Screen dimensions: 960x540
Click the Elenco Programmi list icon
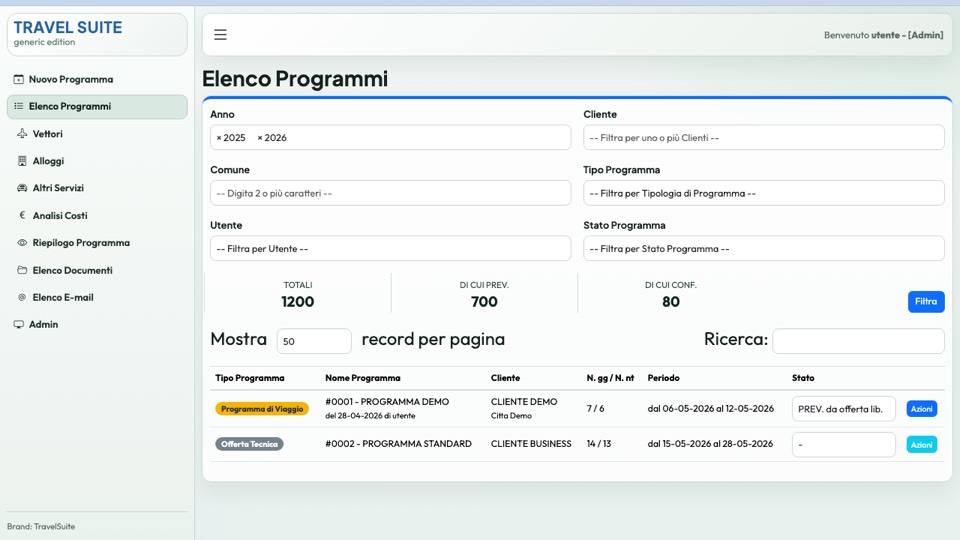(18, 107)
